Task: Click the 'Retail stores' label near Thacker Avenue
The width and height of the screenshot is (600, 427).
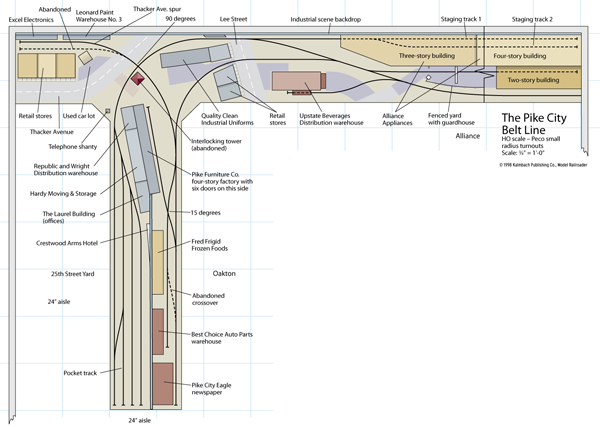Action: pos(35,116)
